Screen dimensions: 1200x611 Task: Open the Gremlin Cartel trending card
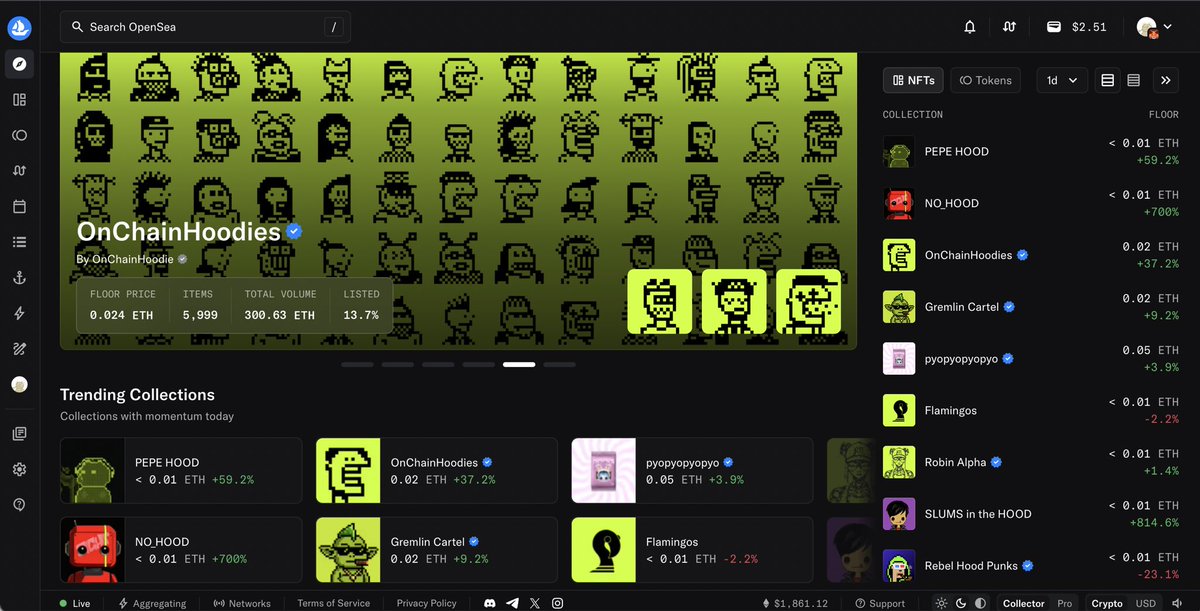tap(437, 550)
